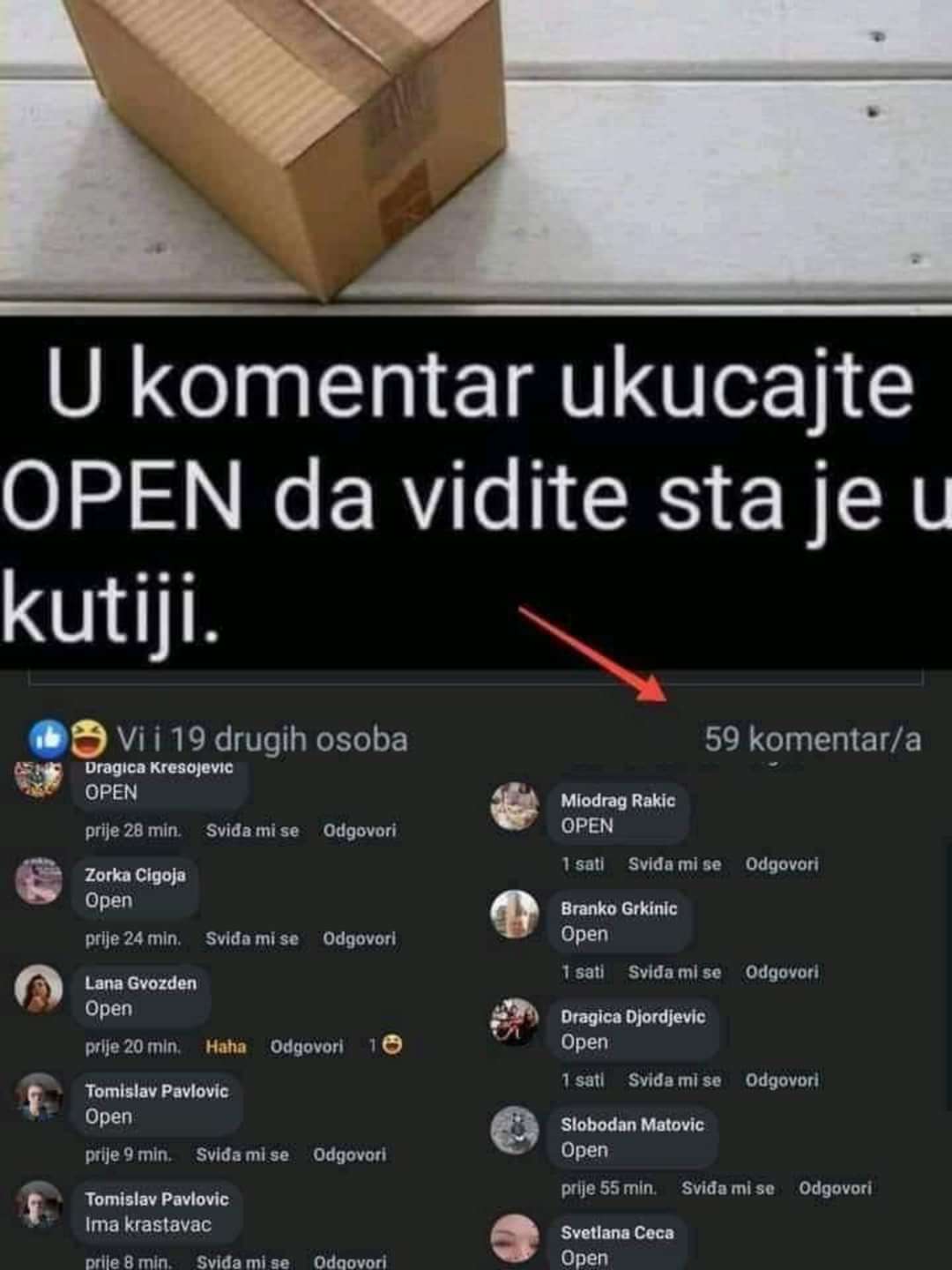Screen dimensions: 952x1270
Task: Open the 59 komentar/a comments link
Action: pos(812,739)
